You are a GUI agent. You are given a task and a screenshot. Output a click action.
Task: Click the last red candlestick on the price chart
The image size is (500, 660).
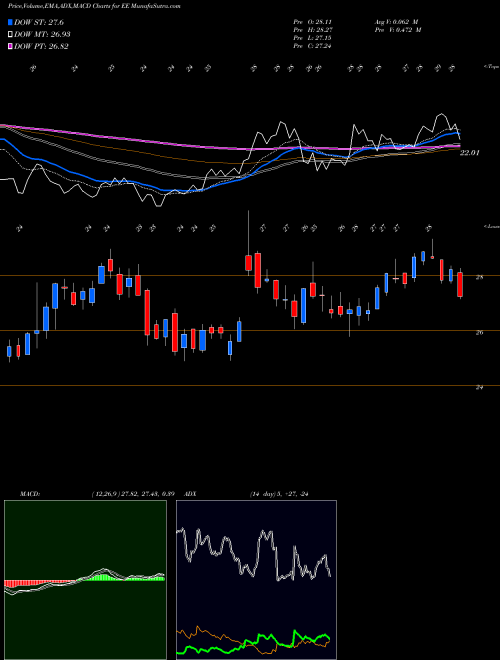(x=460, y=285)
